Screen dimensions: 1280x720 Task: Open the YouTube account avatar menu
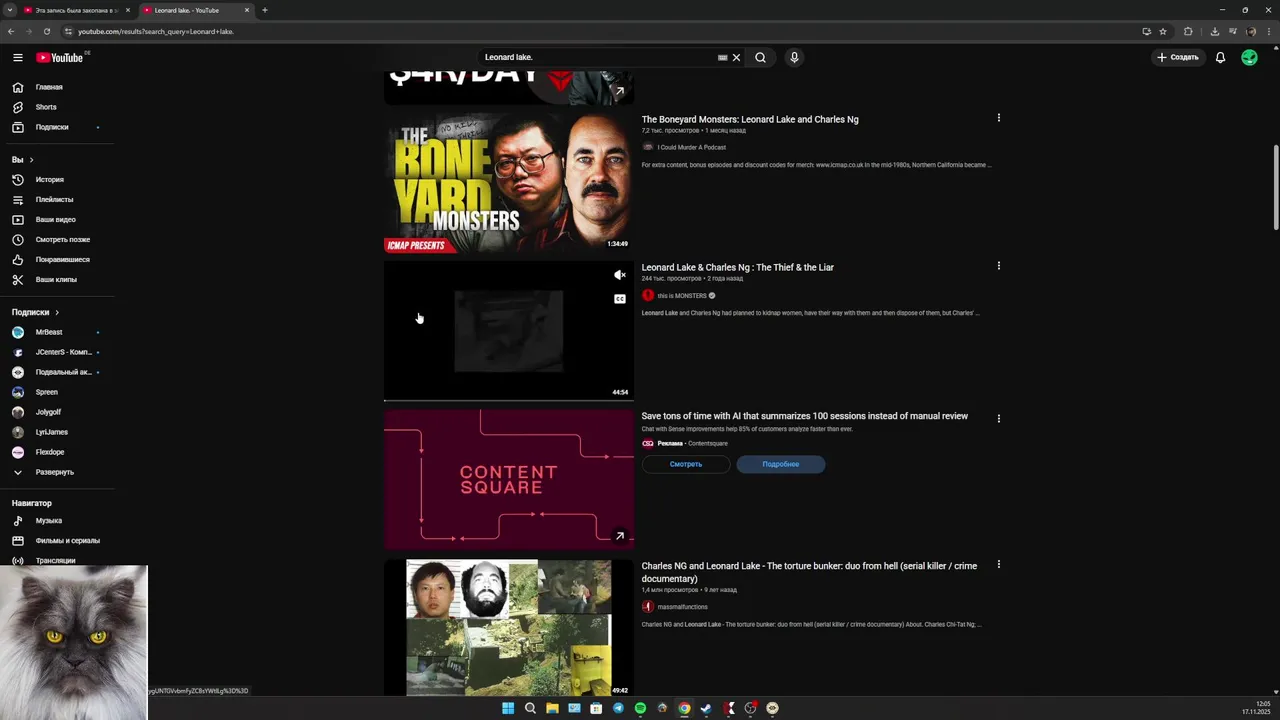tap(1249, 57)
